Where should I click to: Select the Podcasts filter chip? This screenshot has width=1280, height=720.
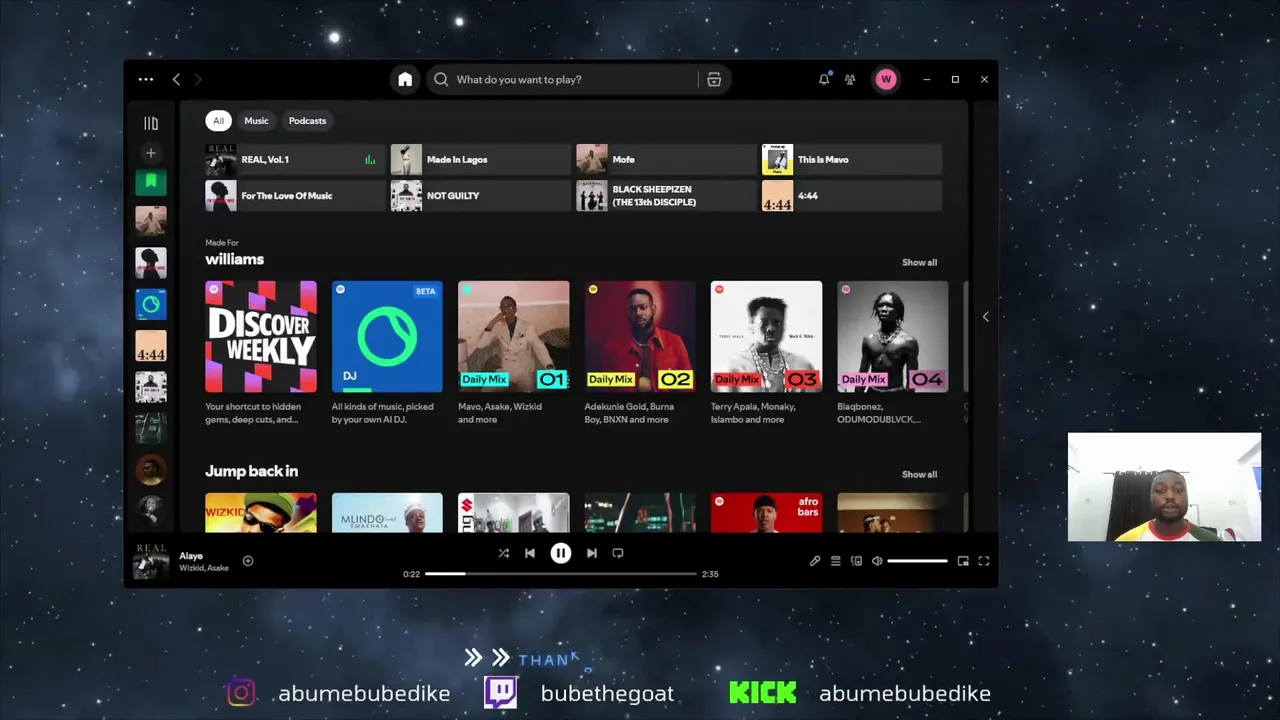click(x=307, y=121)
